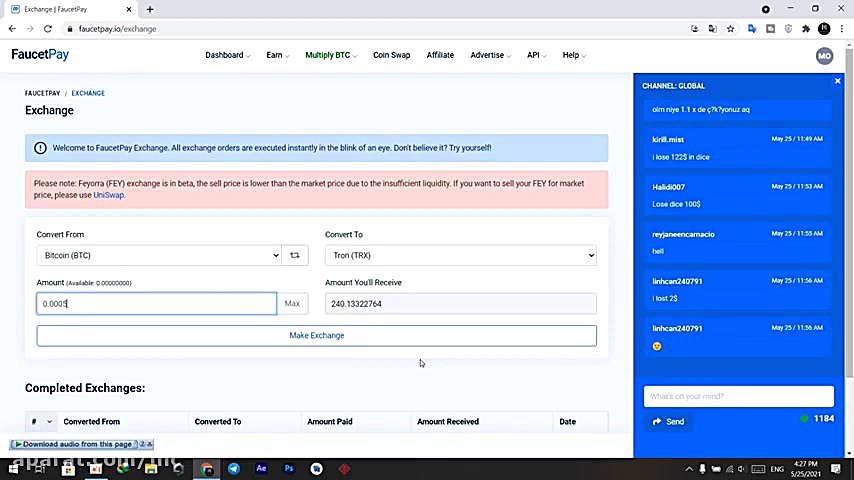Focus the Amount input field
Viewport: 854px width, 480px height.
[x=157, y=303]
